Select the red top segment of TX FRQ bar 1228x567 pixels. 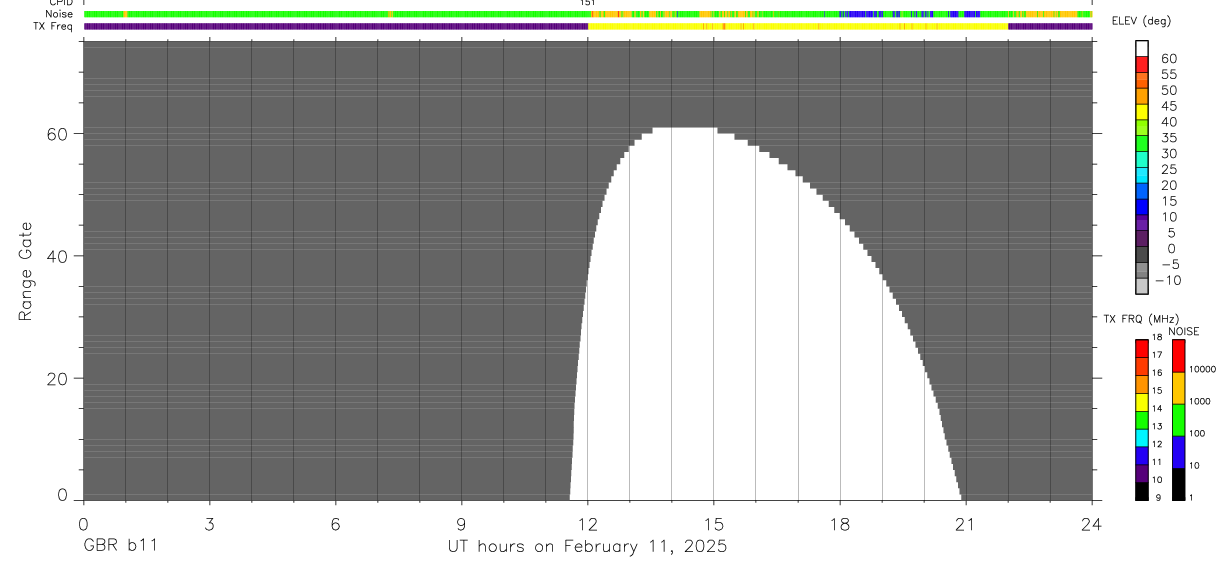pos(1141,347)
